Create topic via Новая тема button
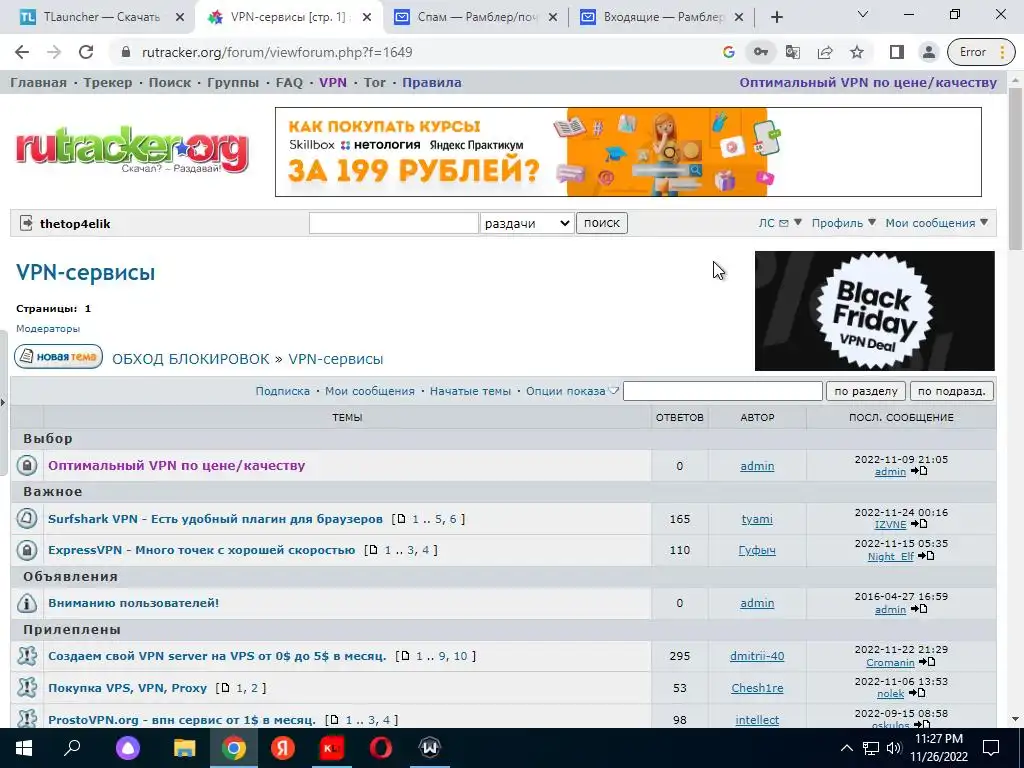 point(58,357)
